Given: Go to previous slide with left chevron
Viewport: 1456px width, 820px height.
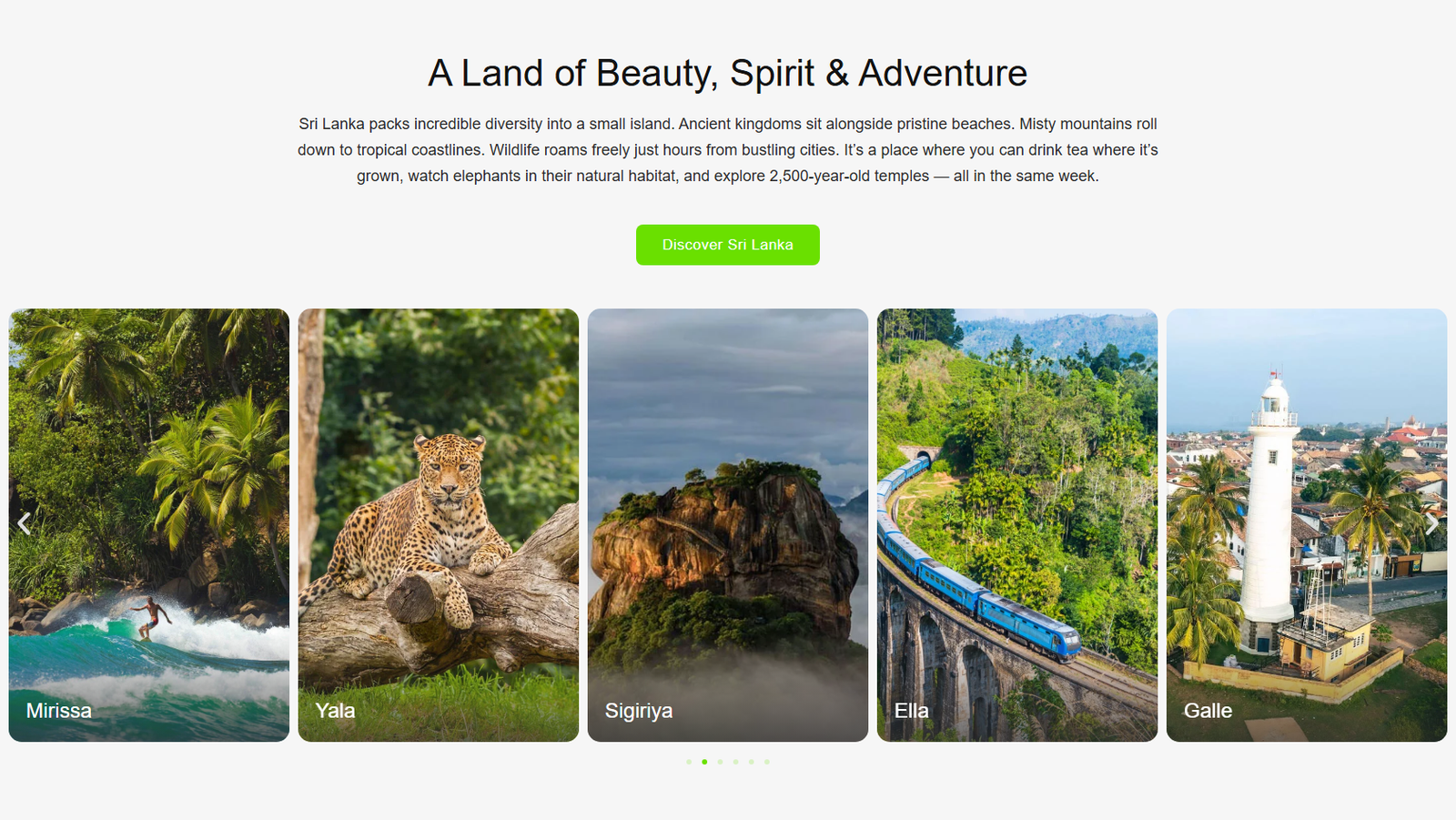Looking at the screenshot, I should pyautogui.click(x=25, y=523).
